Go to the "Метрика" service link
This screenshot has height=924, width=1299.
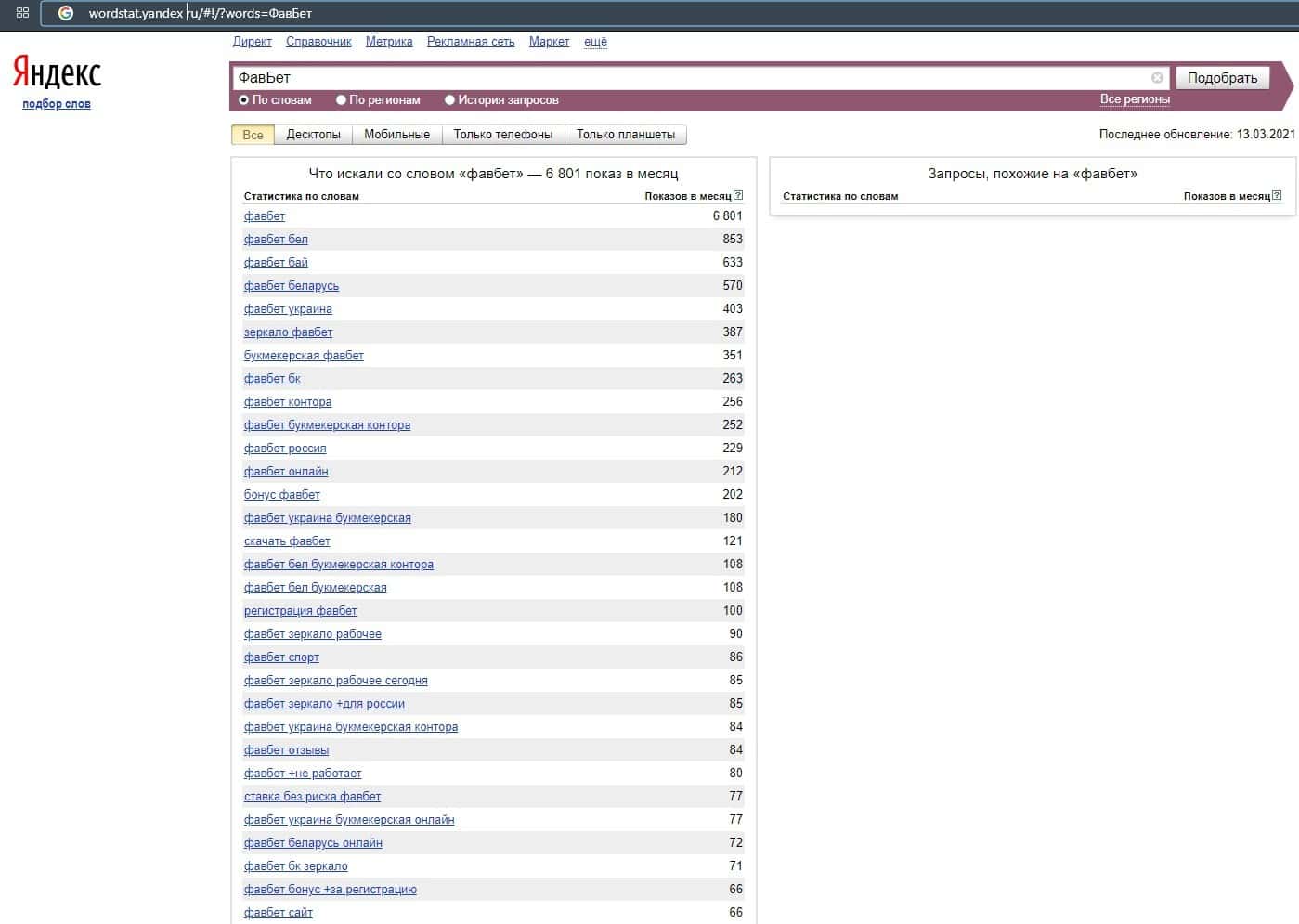[x=389, y=42]
